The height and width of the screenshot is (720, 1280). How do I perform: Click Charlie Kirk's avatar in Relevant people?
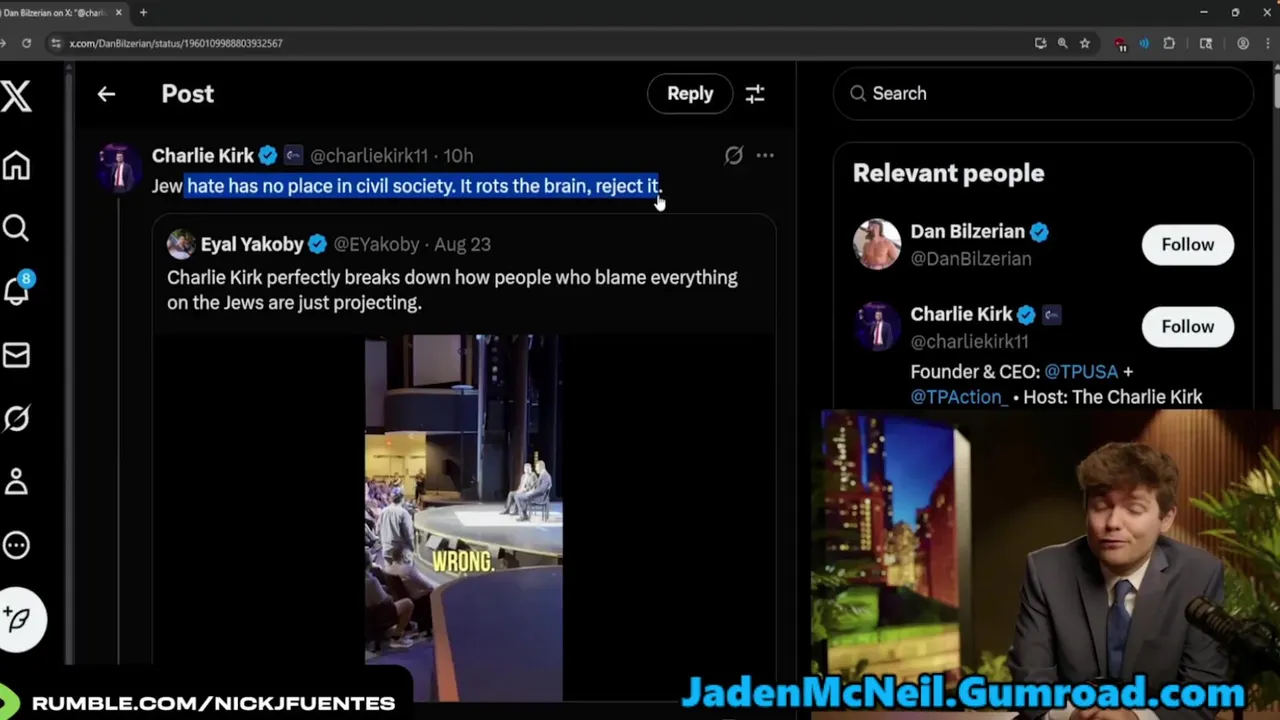[877, 326]
